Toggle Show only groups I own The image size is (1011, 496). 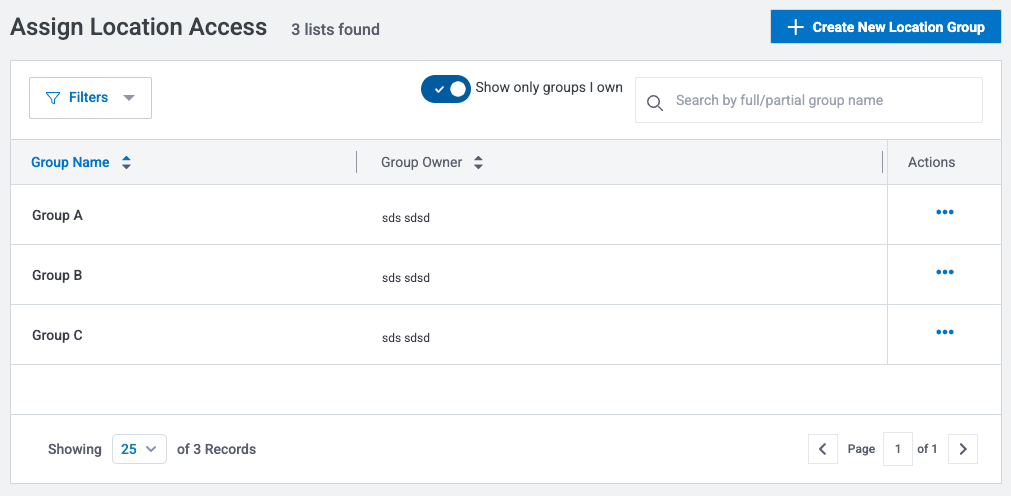pos(446,89)
